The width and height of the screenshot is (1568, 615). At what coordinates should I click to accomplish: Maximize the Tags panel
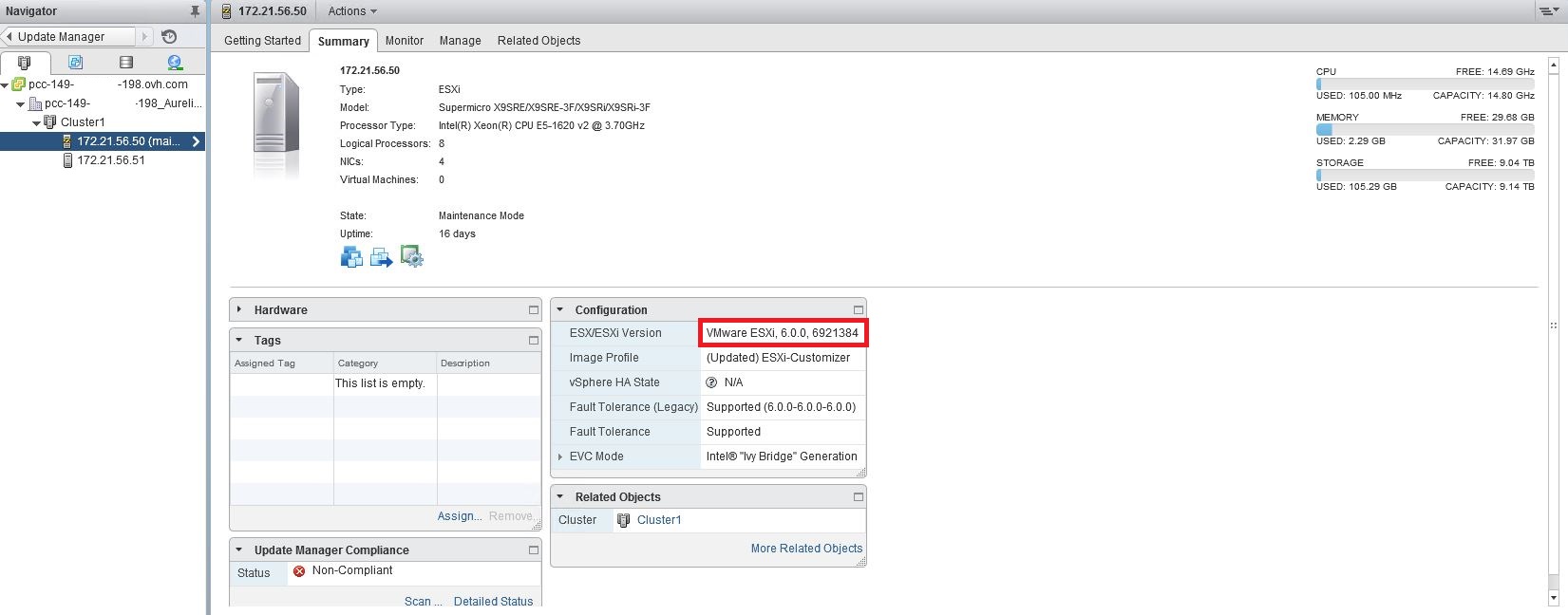click(x=533, y=341)
